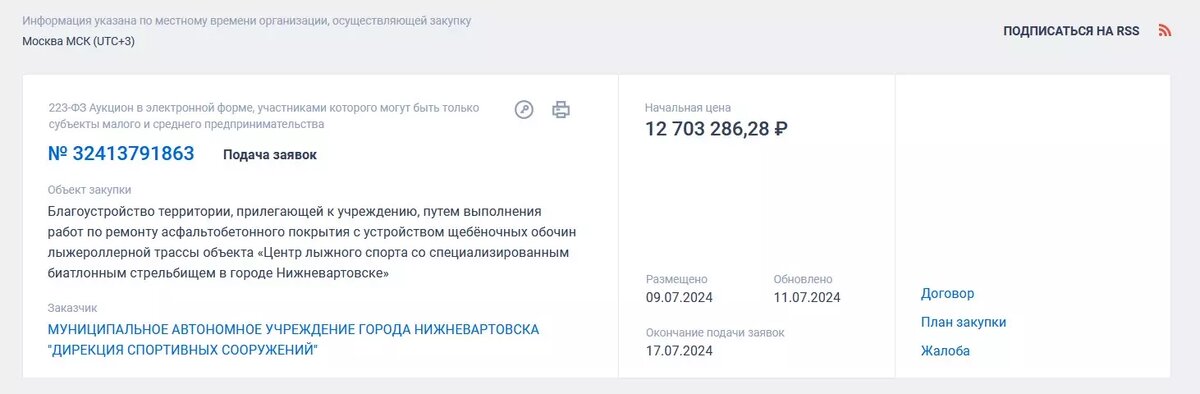Click the Окончание подачи заявок label
Image resolution: width=1200 pixels, height=394 pixels.
point(715,332)
